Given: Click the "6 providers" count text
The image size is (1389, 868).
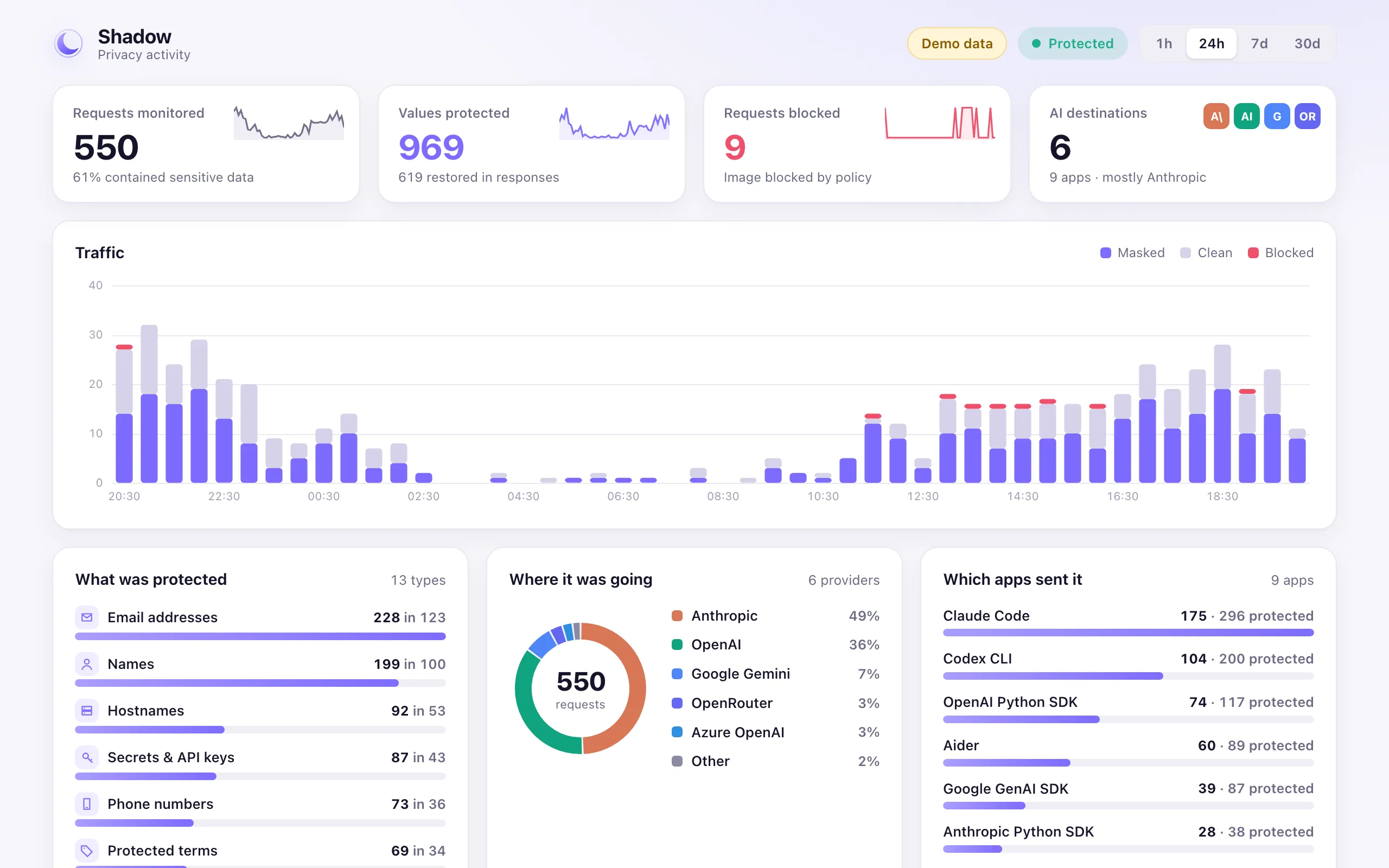Looking at the screenshot, I should tap(844, 580).
